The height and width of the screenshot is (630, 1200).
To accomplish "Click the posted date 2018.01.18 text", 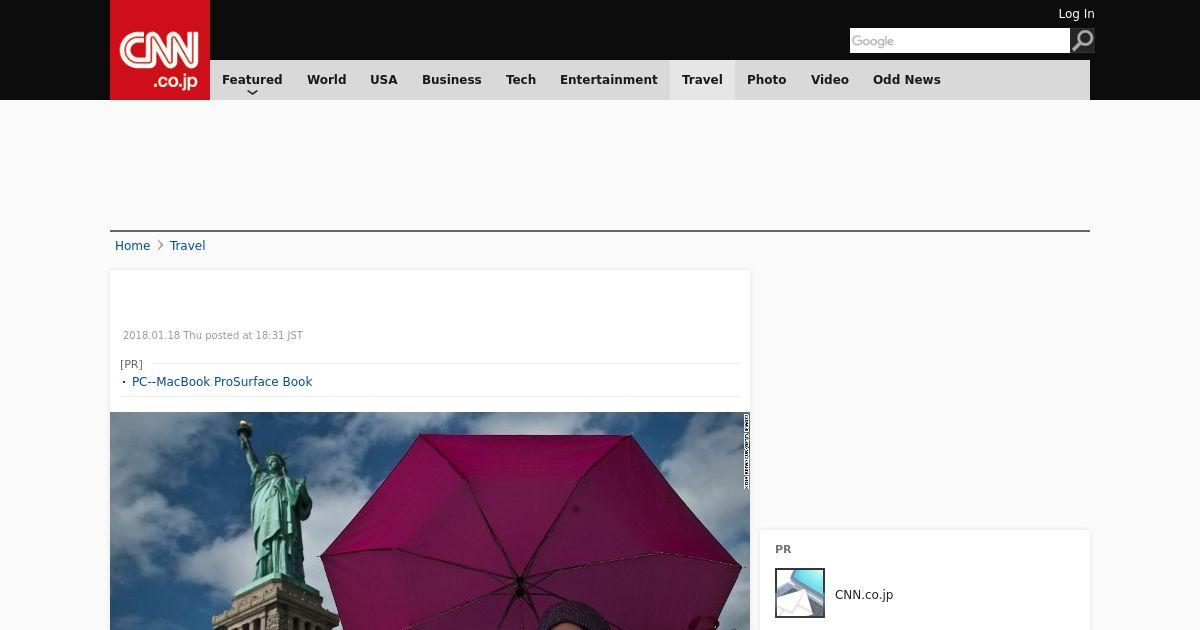I will pos(213,336).
